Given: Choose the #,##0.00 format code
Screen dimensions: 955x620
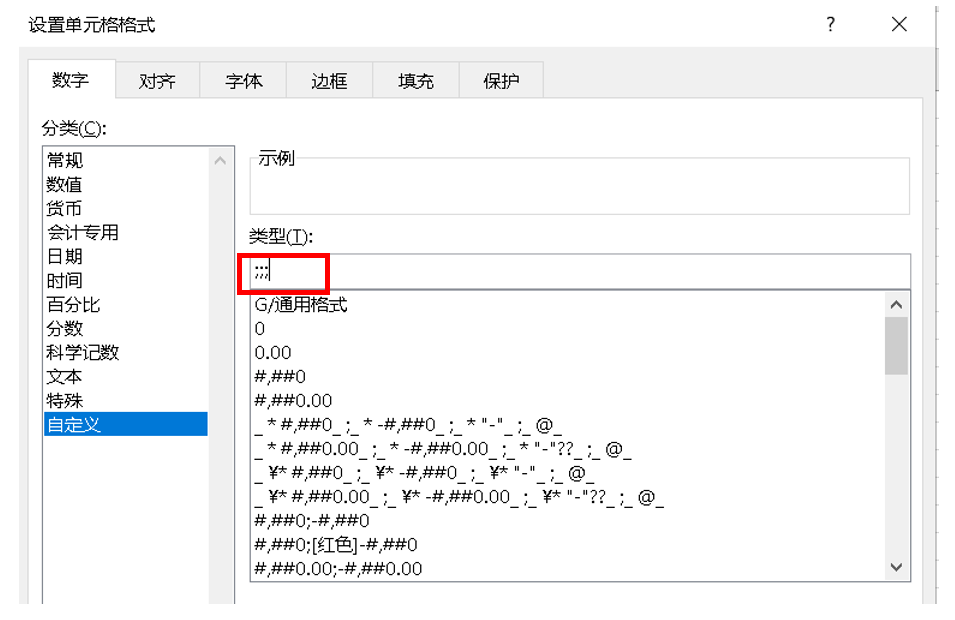Looking at the screenshot, I should (568, 401).
